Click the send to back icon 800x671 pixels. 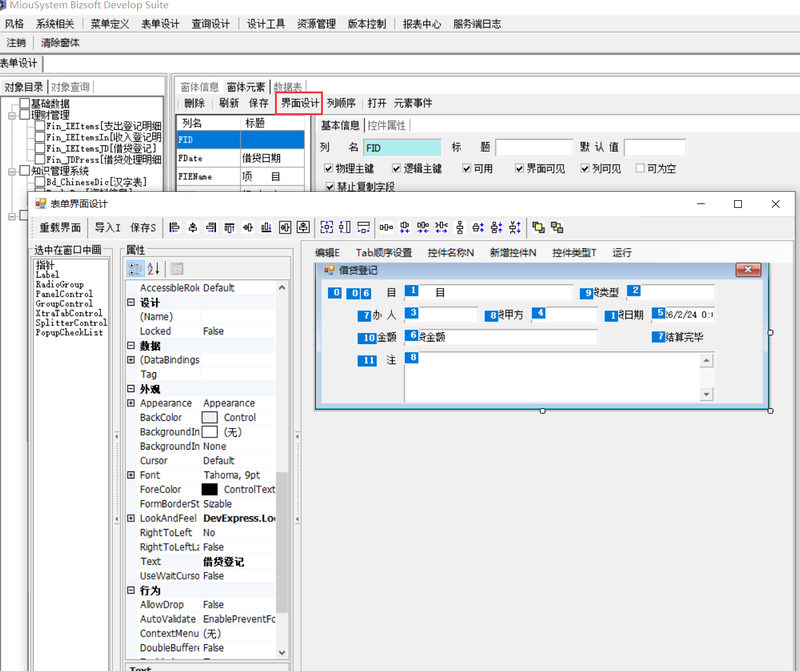[x=557, y=228]
